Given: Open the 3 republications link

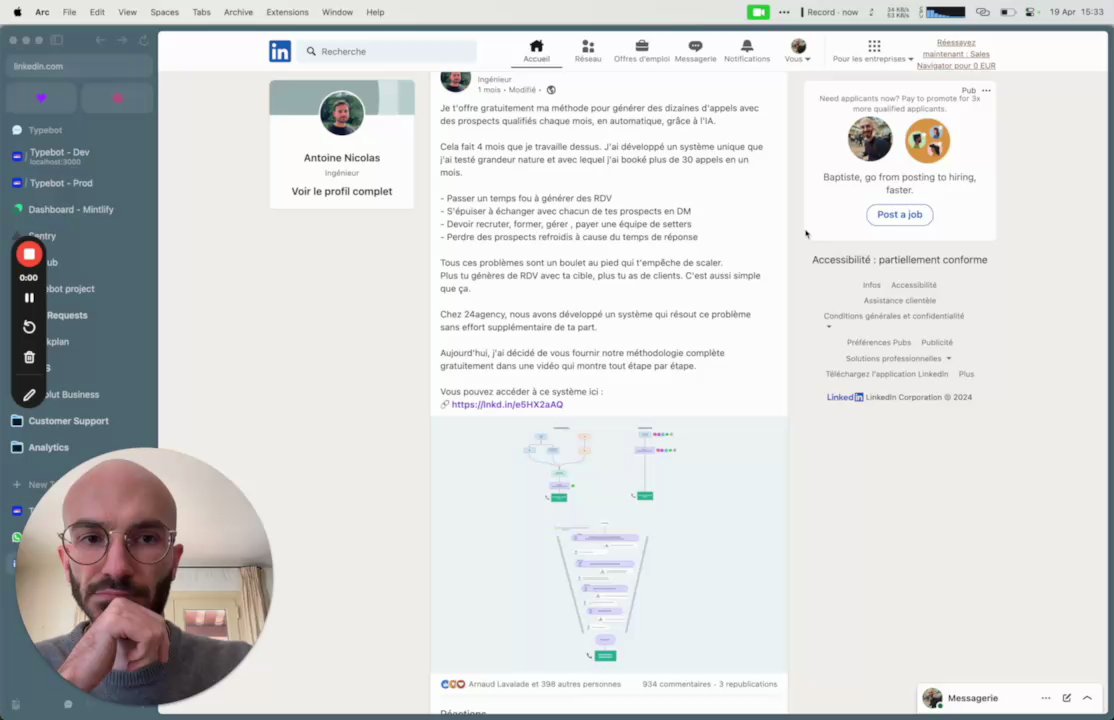Looking at the screenshot, I should 748,684.
